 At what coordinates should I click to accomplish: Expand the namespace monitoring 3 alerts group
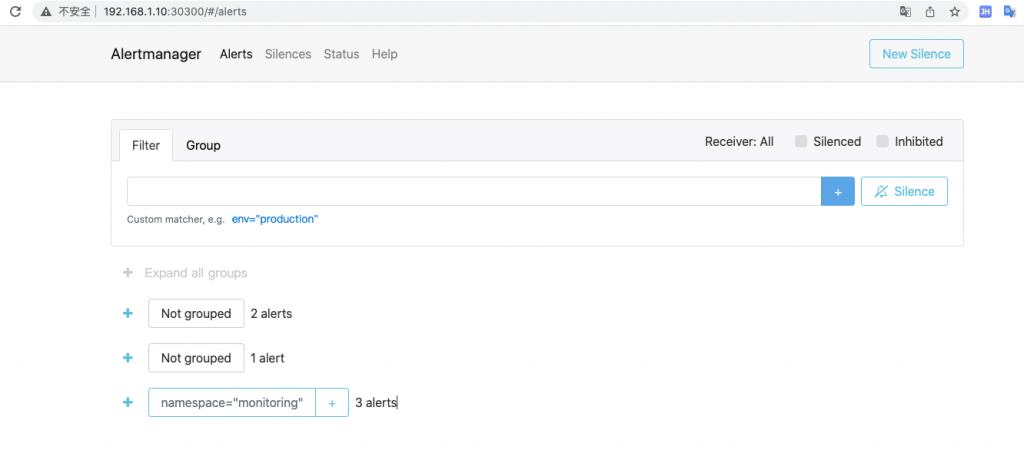(128, 402)
